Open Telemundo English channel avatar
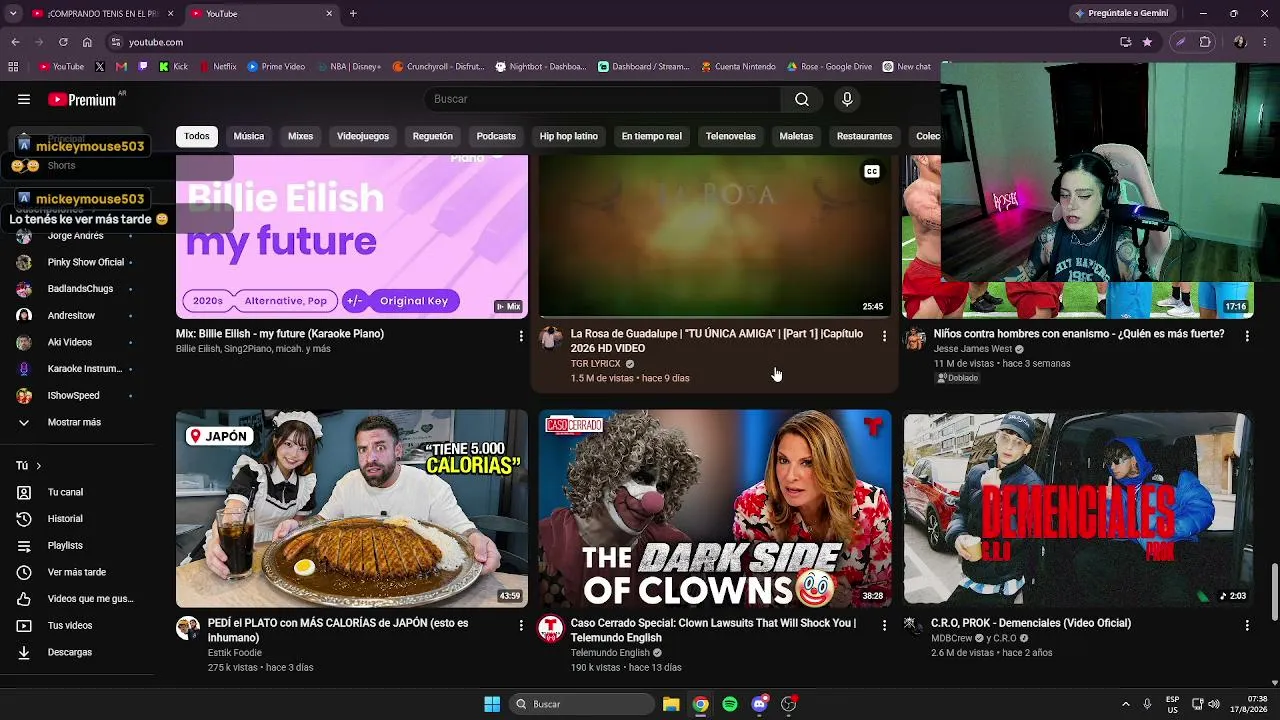1280x720 pixels. 551,628
